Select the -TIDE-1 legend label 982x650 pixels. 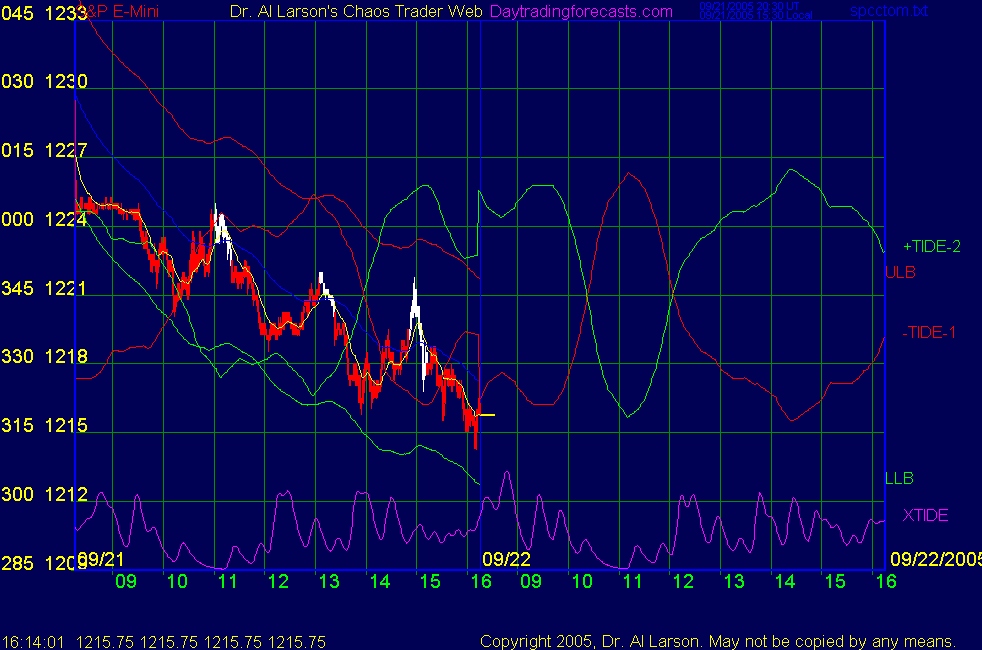(928, 332)
